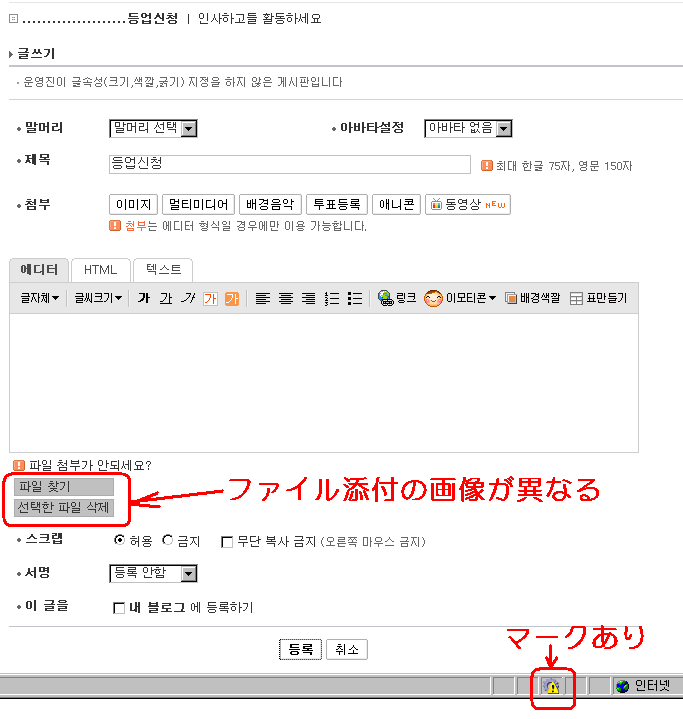Align text to the left
This screenshot has width=683, height=719.
[x=262, y=299]
